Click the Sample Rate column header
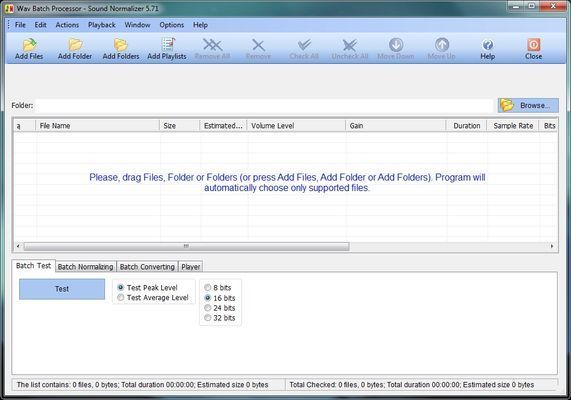Image resolution: width=571 pixels, height=400 pixels. (513, 126)
